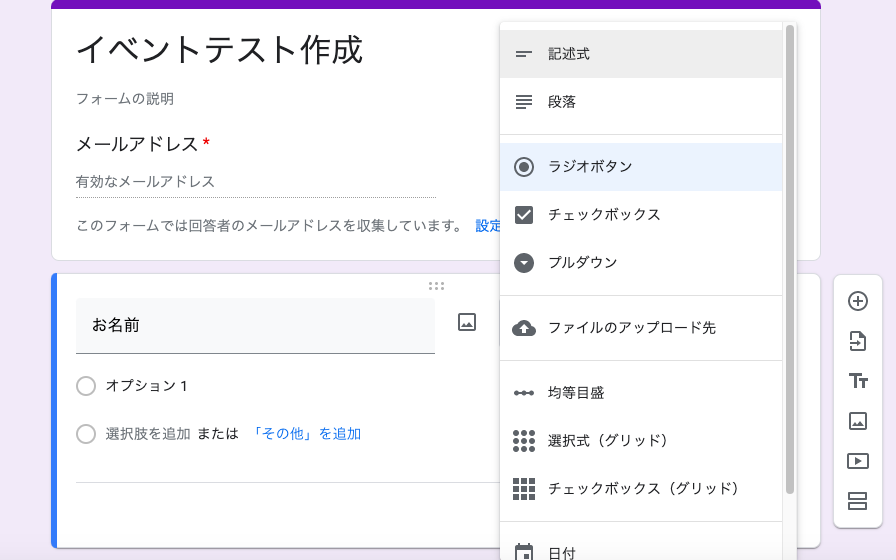Add a title and description with Tt icon
896x560 pixels.
click(x=858, y=381)
